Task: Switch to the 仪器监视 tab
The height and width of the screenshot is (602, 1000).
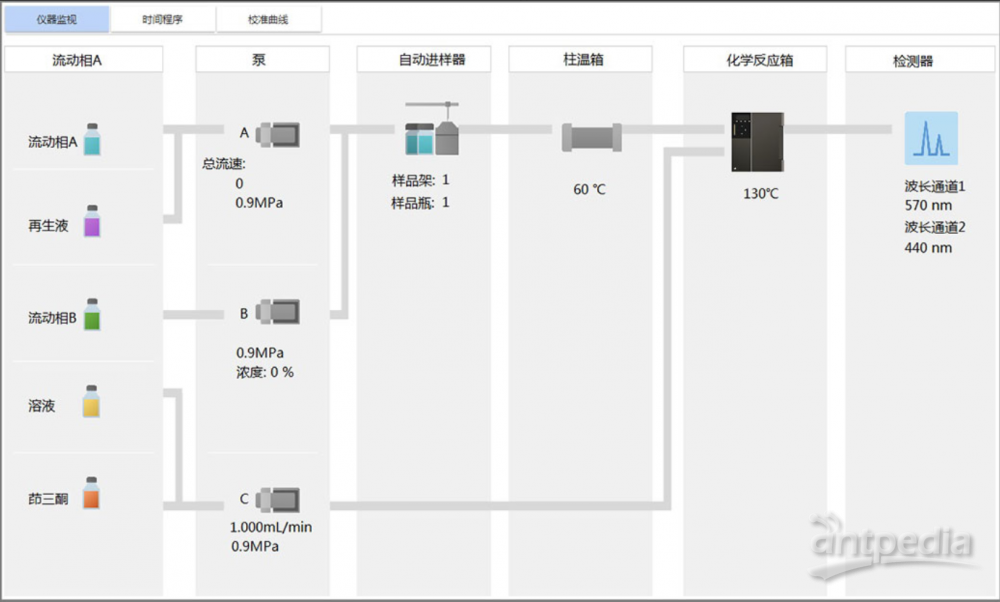Action: [56, 19]
